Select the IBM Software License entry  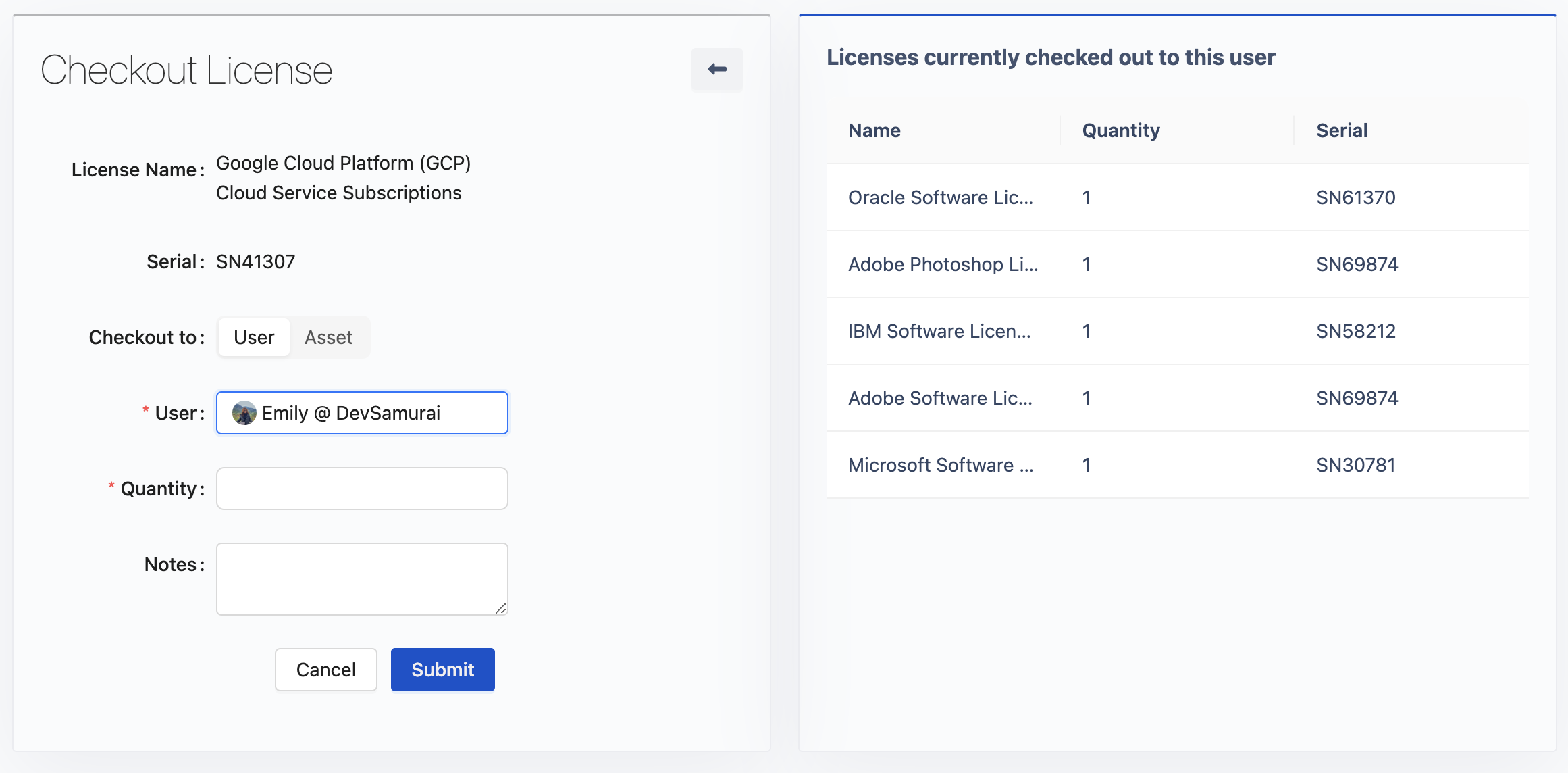click(939, 331)
